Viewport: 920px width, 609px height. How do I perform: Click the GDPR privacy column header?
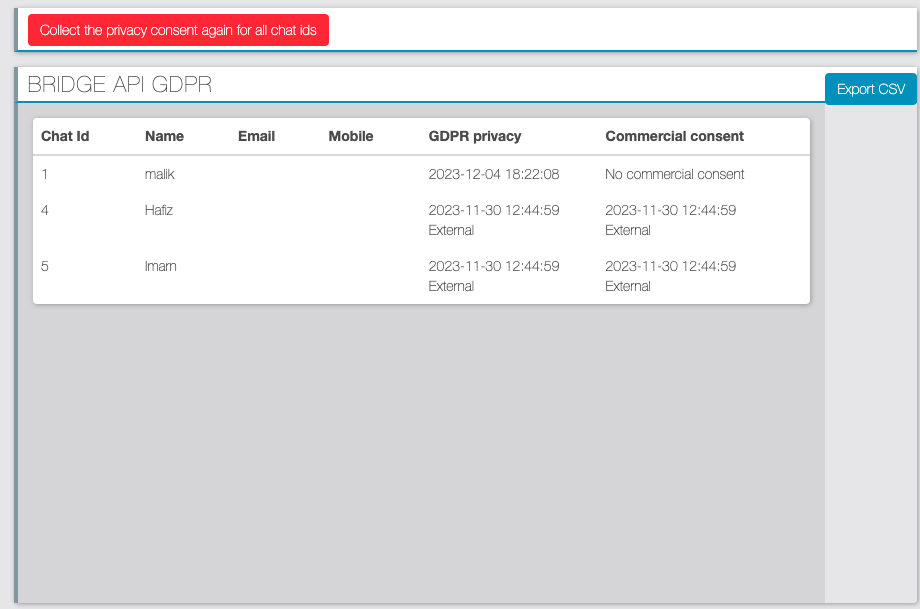click(474, 136)
